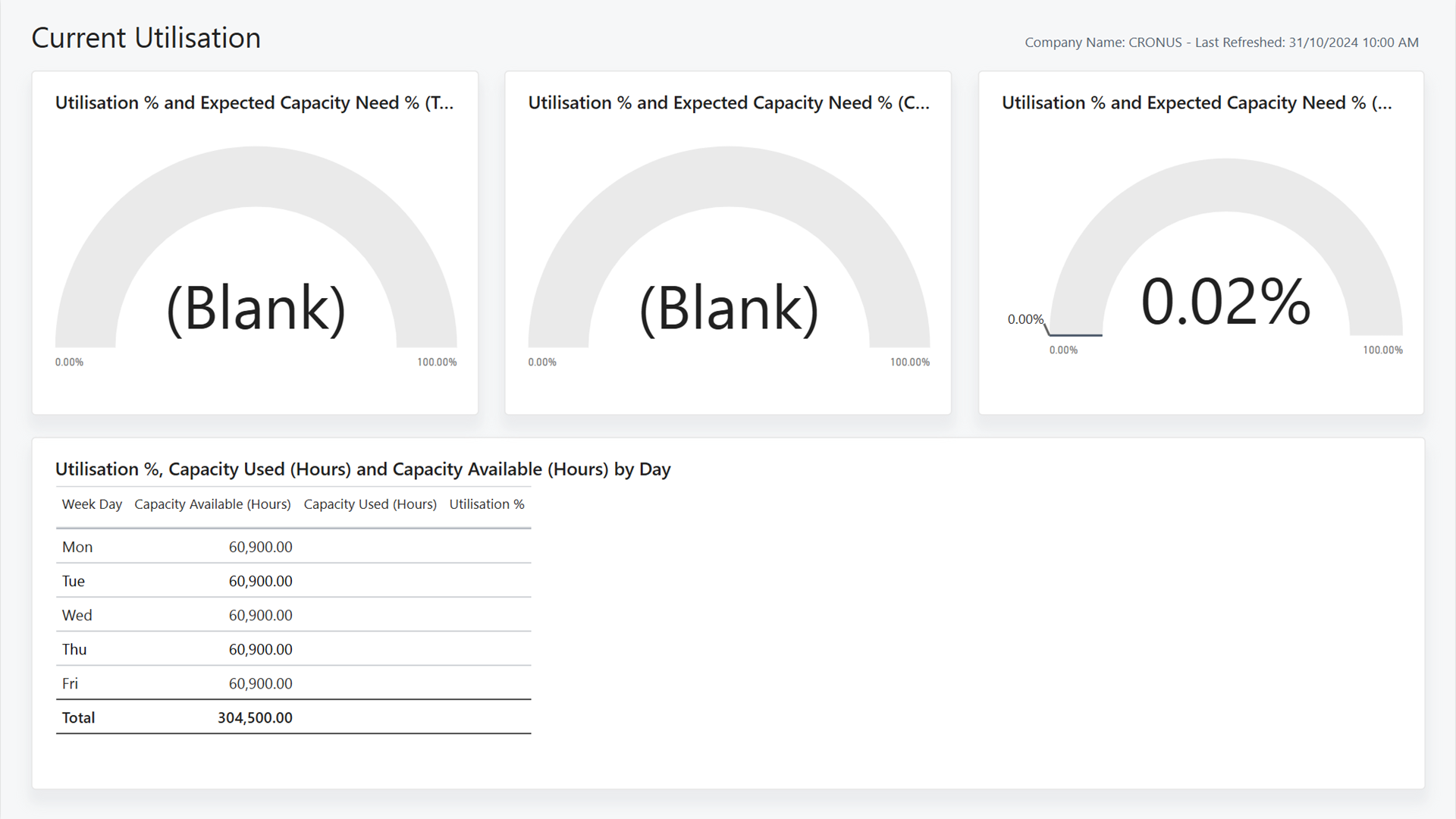This screenshot has height=819, width=1456.
Task: Sort by Utilisation % column header
Action: click(x=487, y=504)
